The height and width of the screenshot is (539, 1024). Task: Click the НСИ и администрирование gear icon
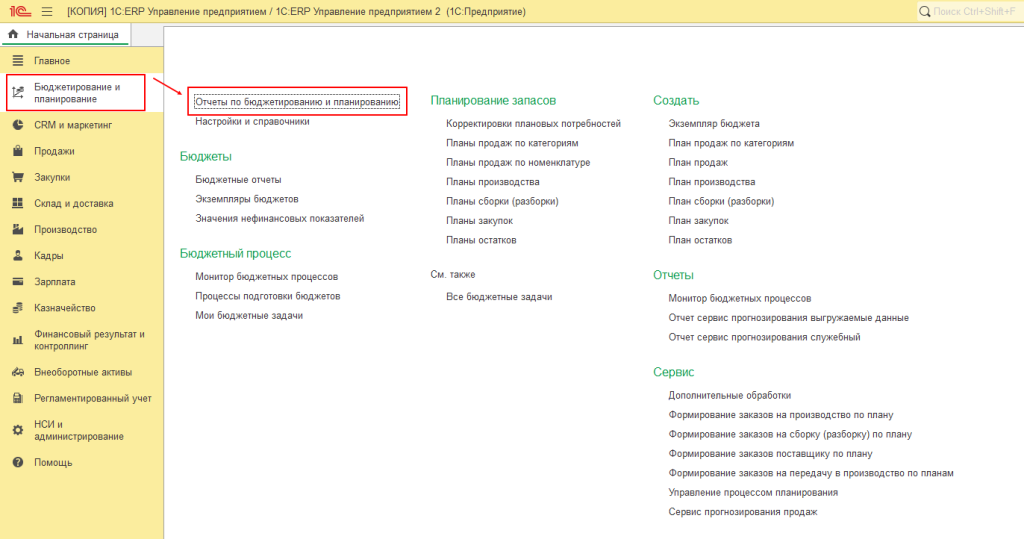tap(17, 430)
